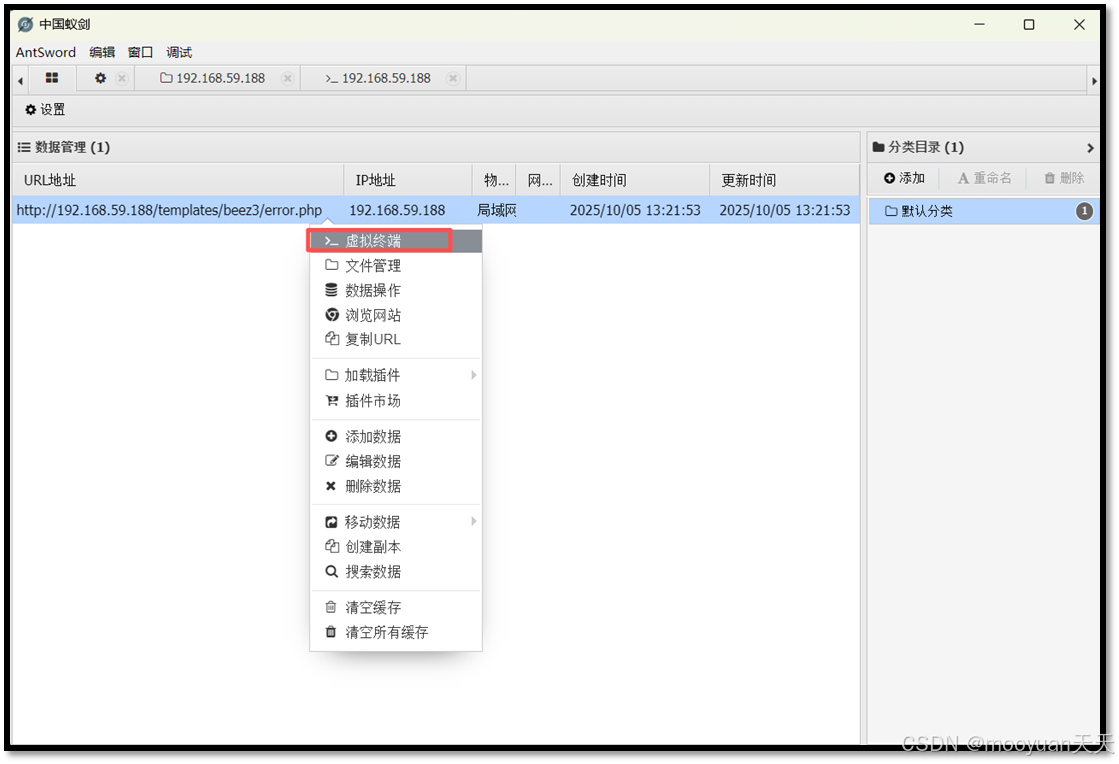Image resolution: width=1119 pixels, height=764 pixels.
Task: Click the X icon beside 删除数据
Action: coord(330,486)
